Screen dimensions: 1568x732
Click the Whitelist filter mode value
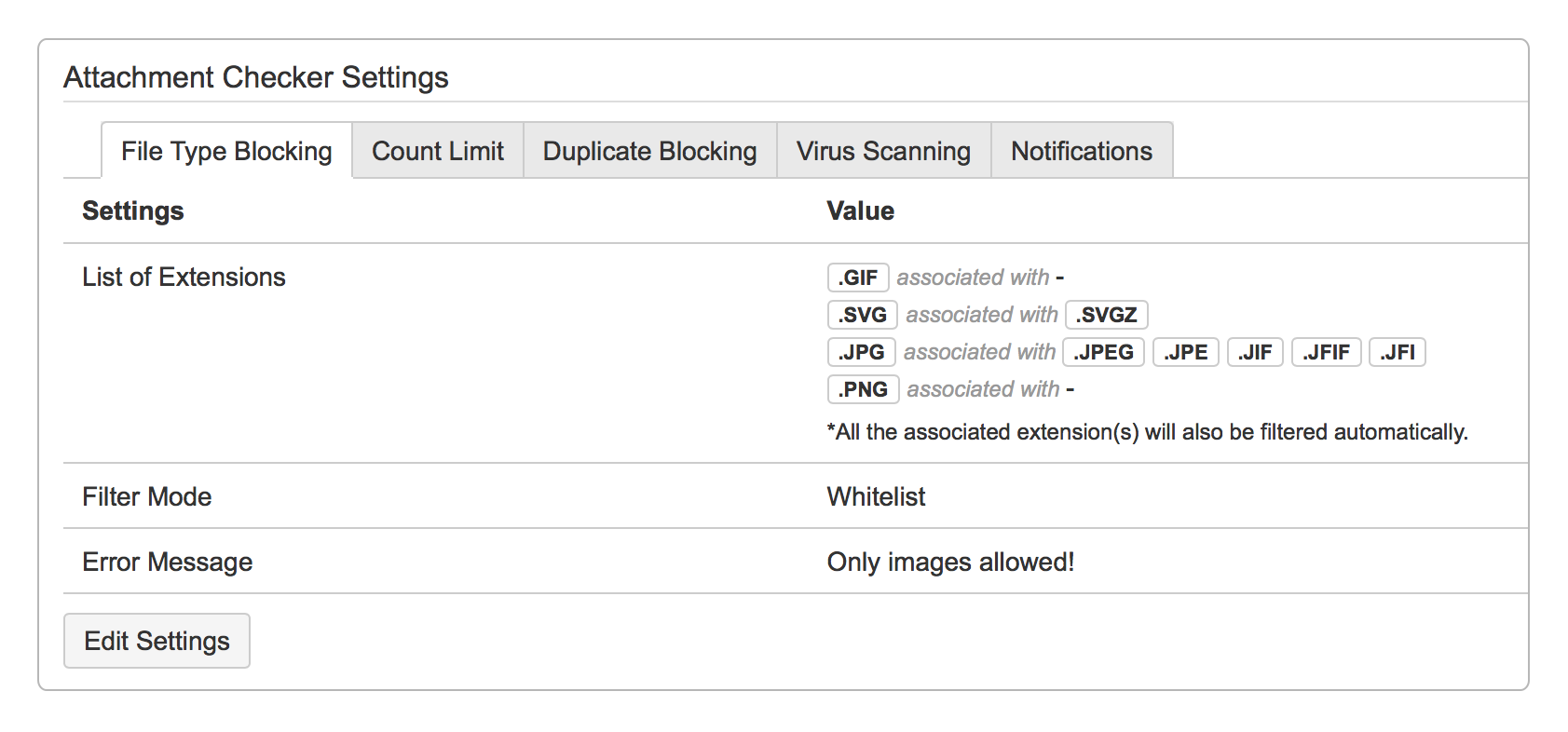click(x=875, y=496)
